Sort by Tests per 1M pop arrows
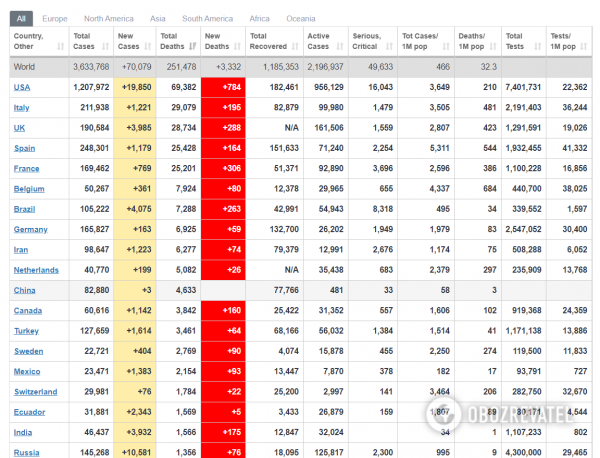The width and height of the screenshot is (600, 458). pos(583,47)
